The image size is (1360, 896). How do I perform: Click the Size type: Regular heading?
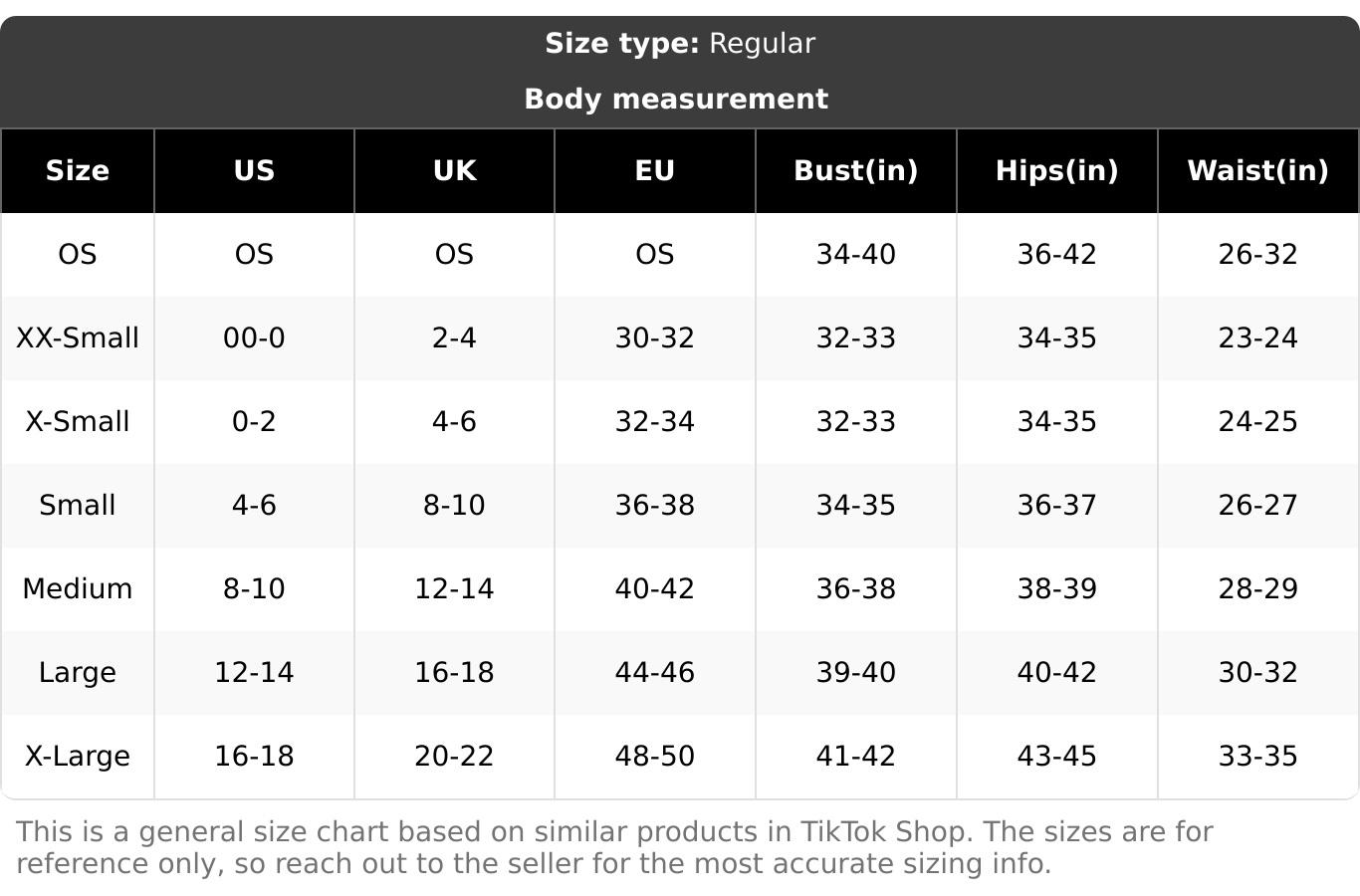click(679, 44)
